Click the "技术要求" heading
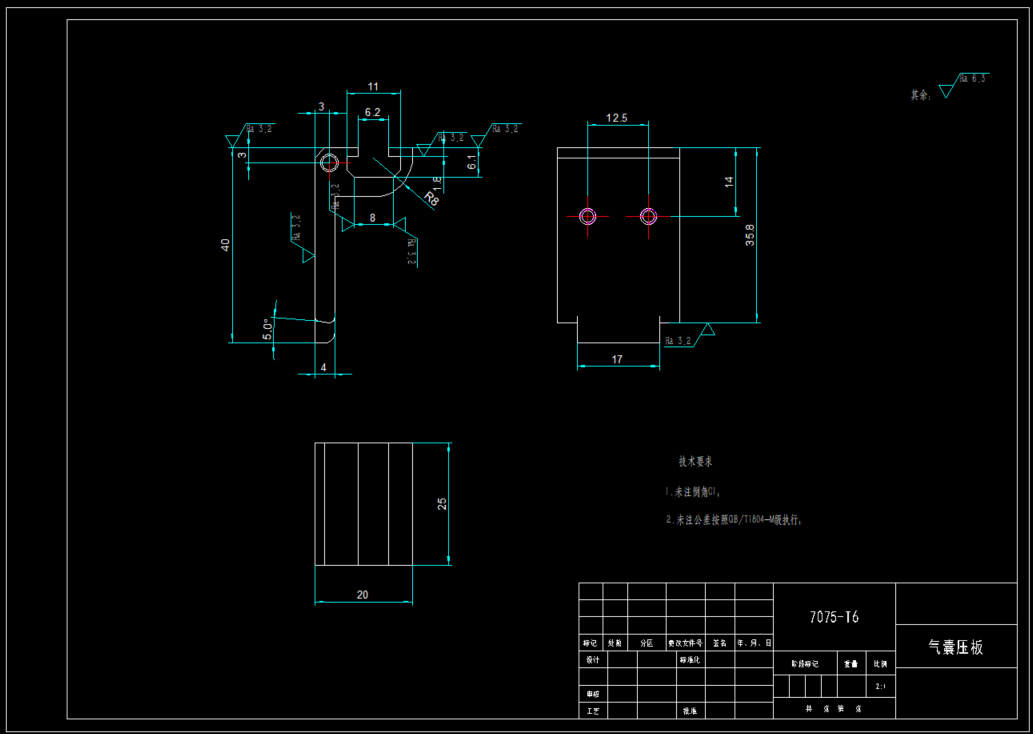1033x734 pixels. pos(696,462)
